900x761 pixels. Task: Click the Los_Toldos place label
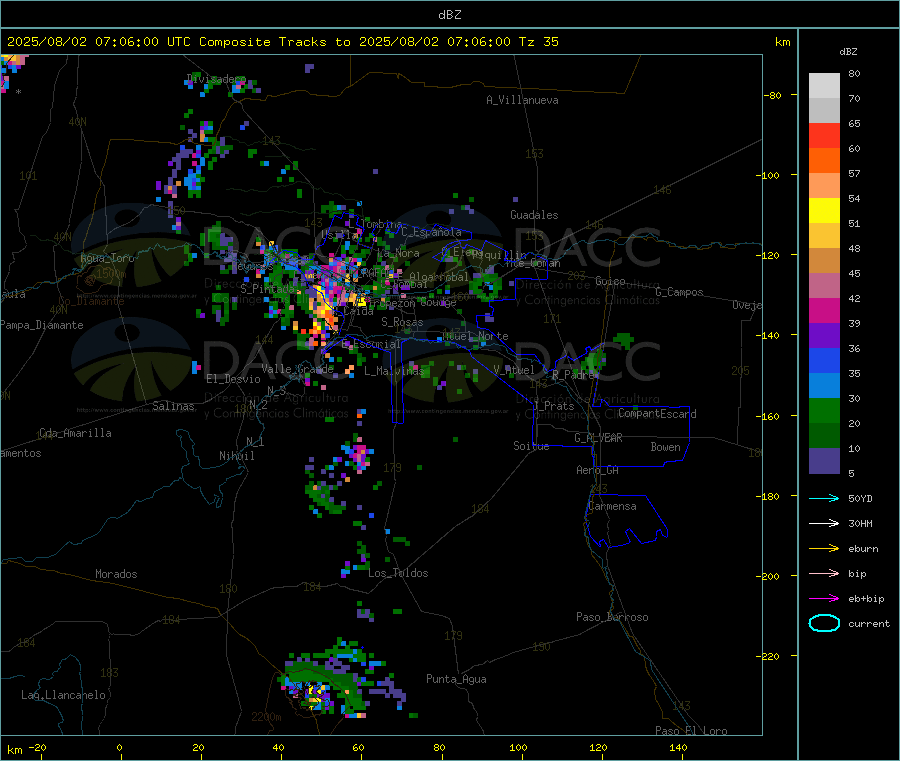tap(398, 573)
